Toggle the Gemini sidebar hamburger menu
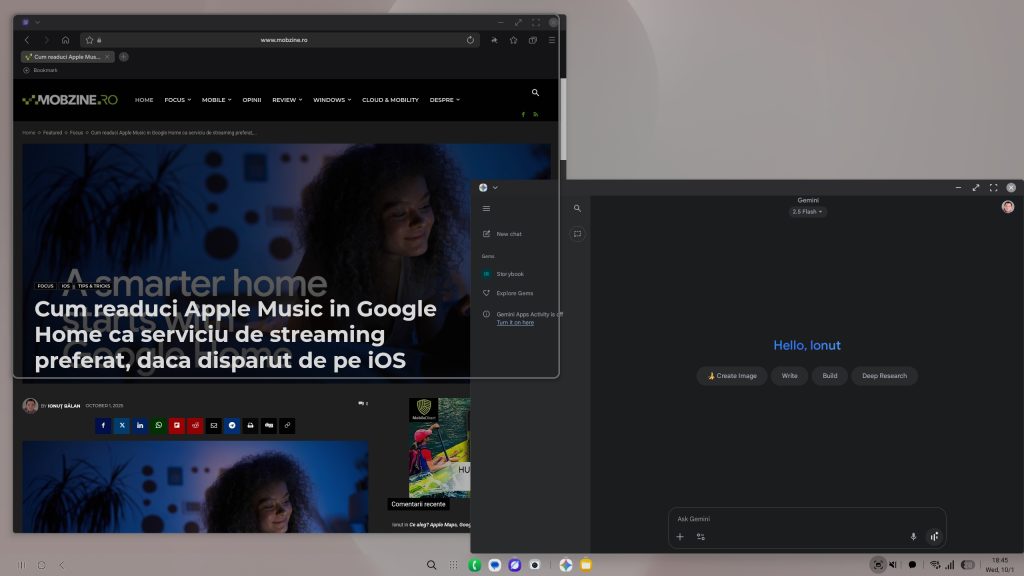 coord(486,209)
